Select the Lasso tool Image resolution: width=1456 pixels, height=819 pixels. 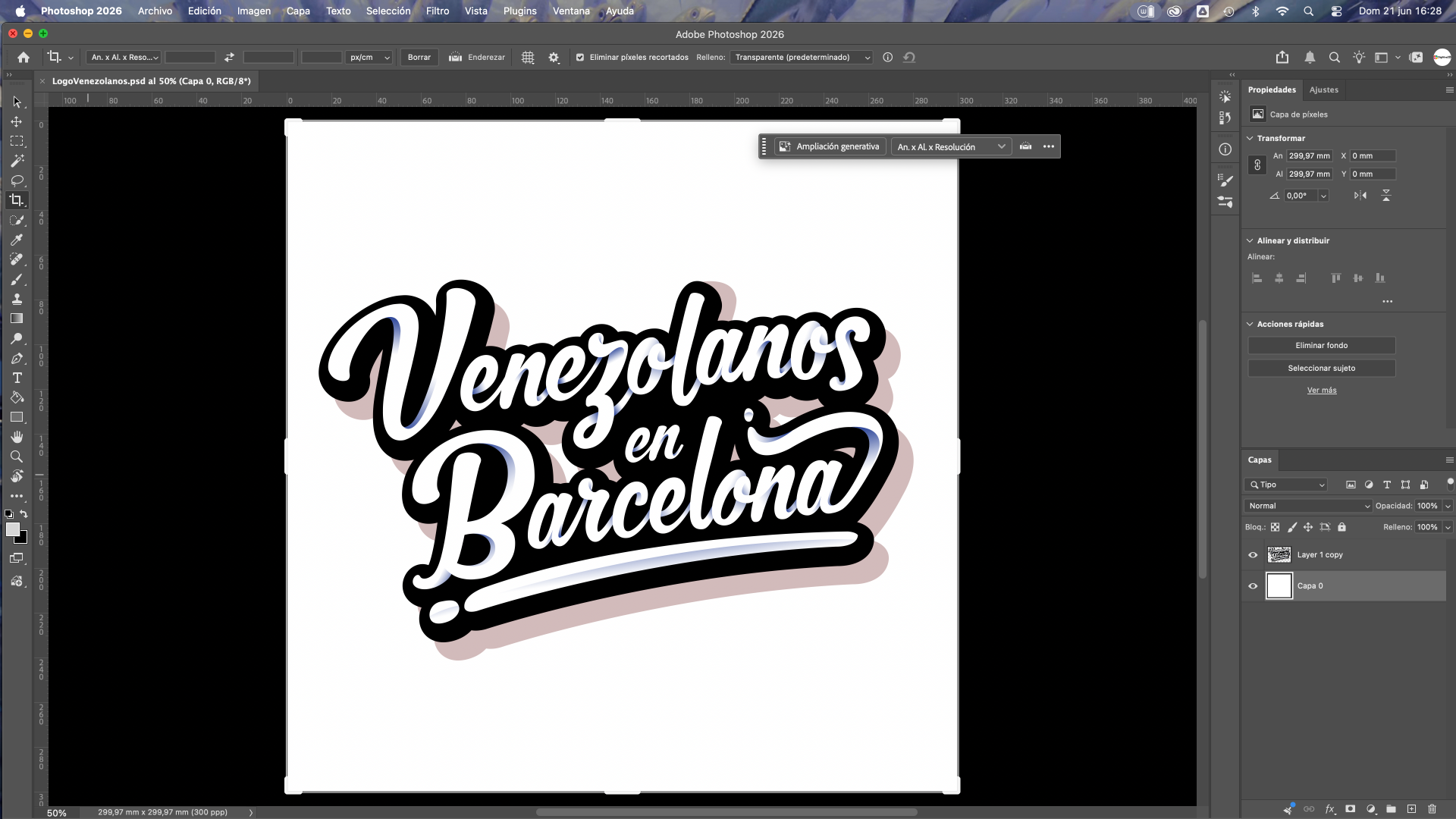coord(17,180)
